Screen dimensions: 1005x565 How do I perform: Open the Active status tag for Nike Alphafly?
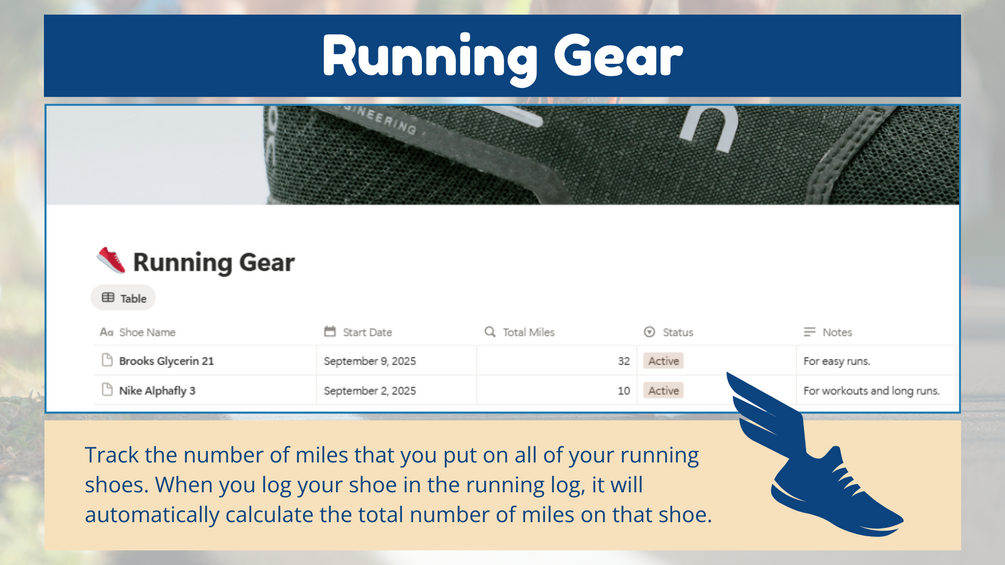(x=663, y=390)
